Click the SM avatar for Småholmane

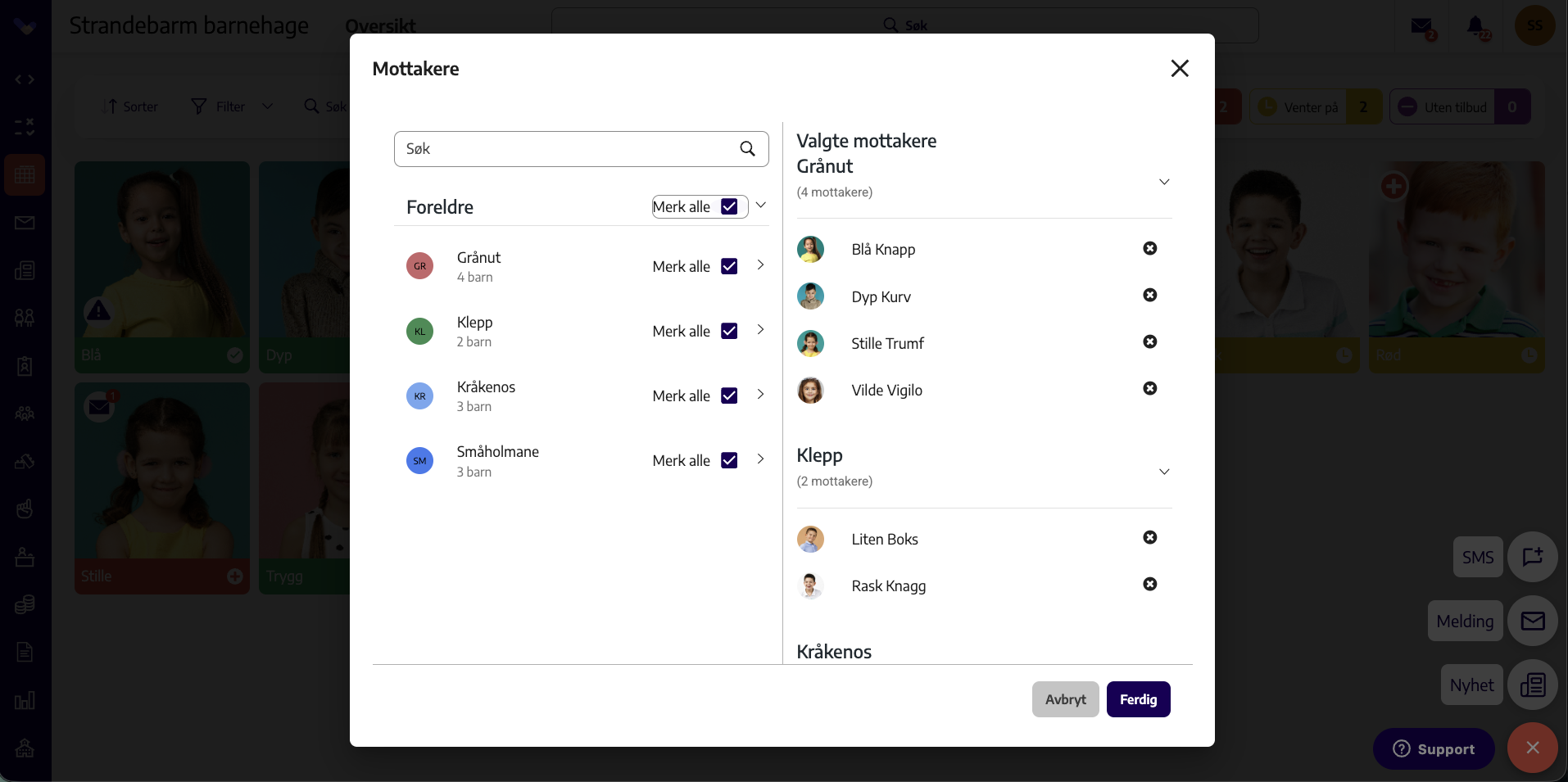pyautogui.click(x=419, y=460)
